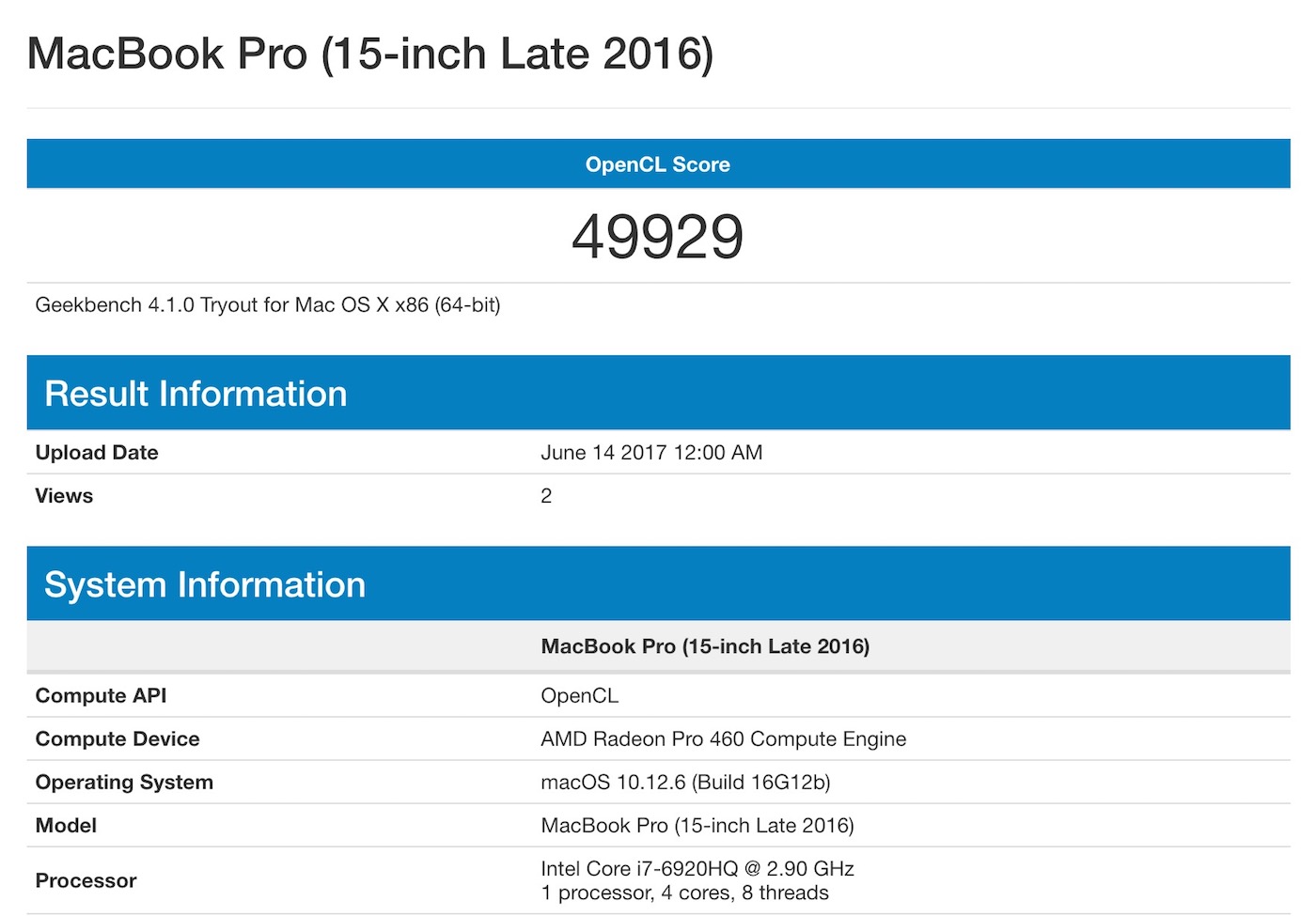
Task: Click the System Information section header
Action: click(658, 583)
